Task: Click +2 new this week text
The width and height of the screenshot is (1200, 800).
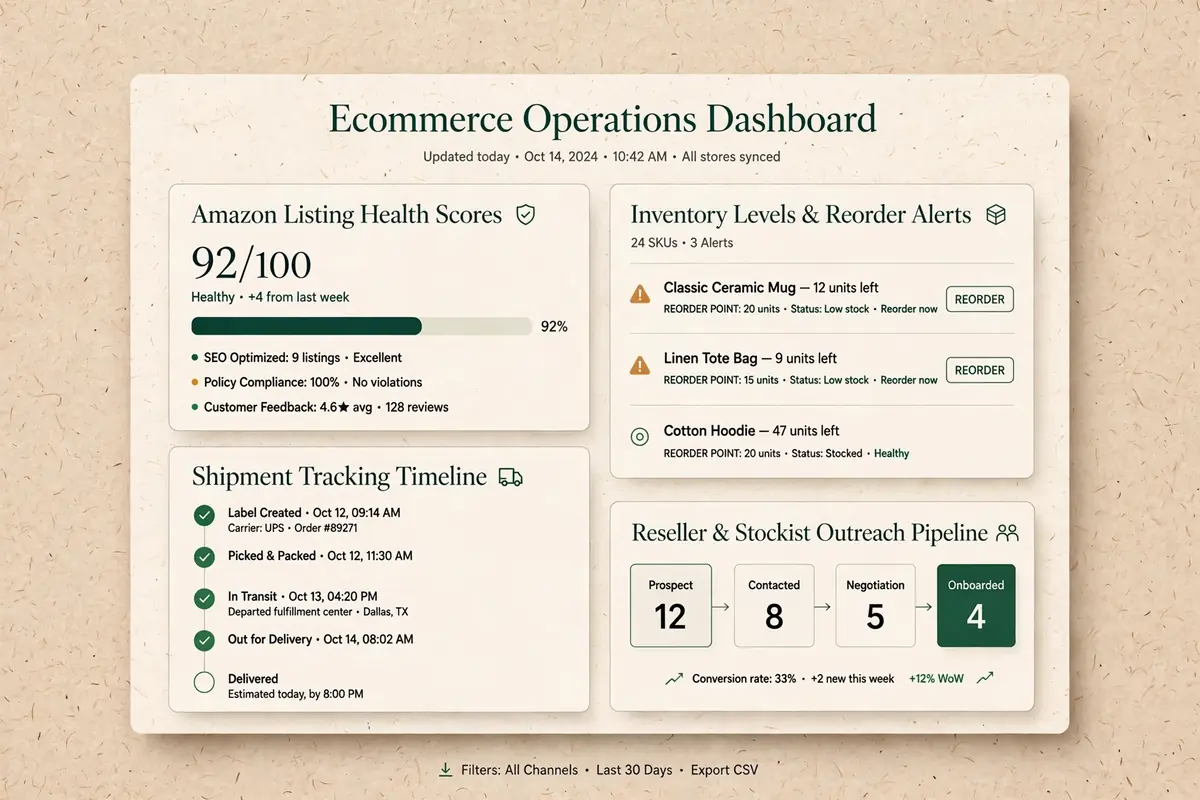Action: pyautogui.click(x=852, y=678)
